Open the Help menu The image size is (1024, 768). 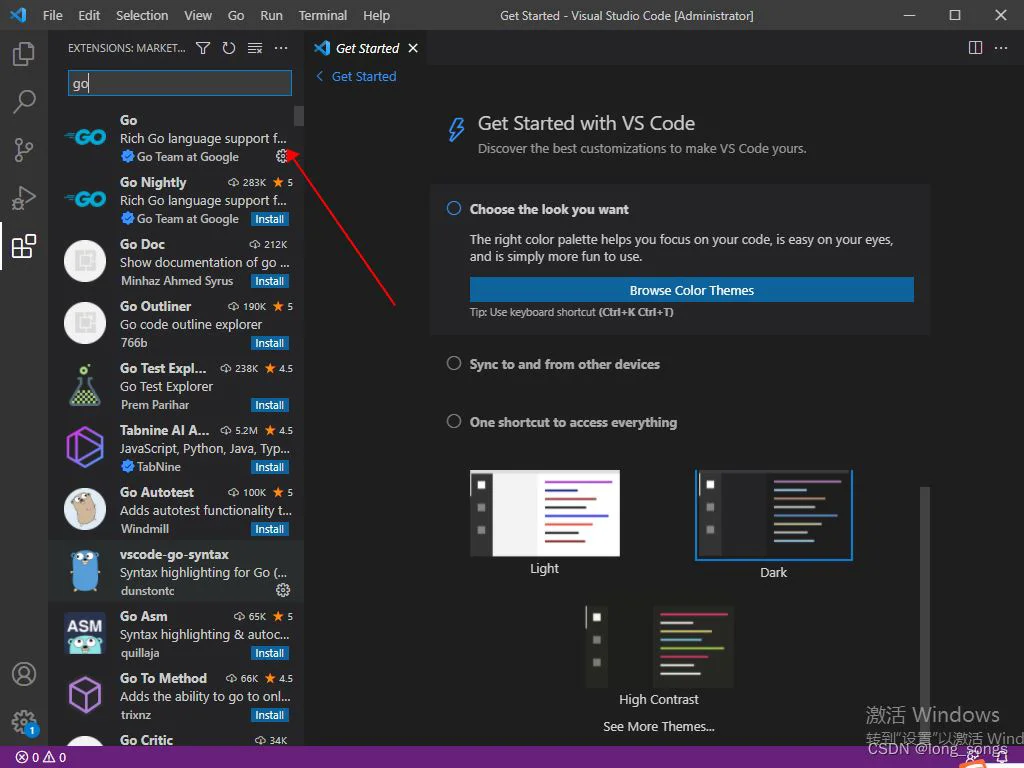click(376, 15)
